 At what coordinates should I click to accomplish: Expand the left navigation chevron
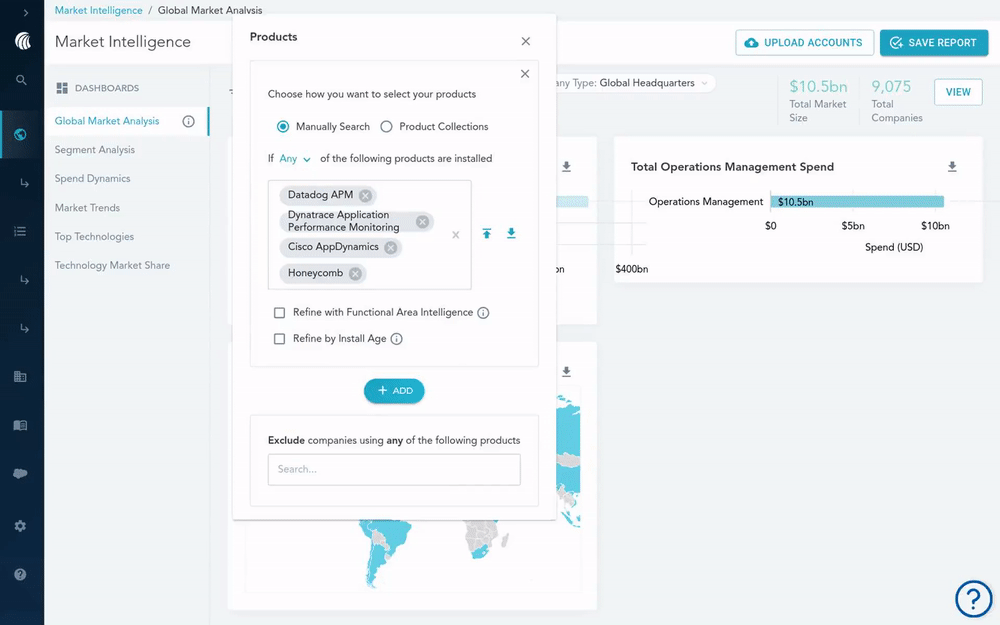[x=26, y=12]
